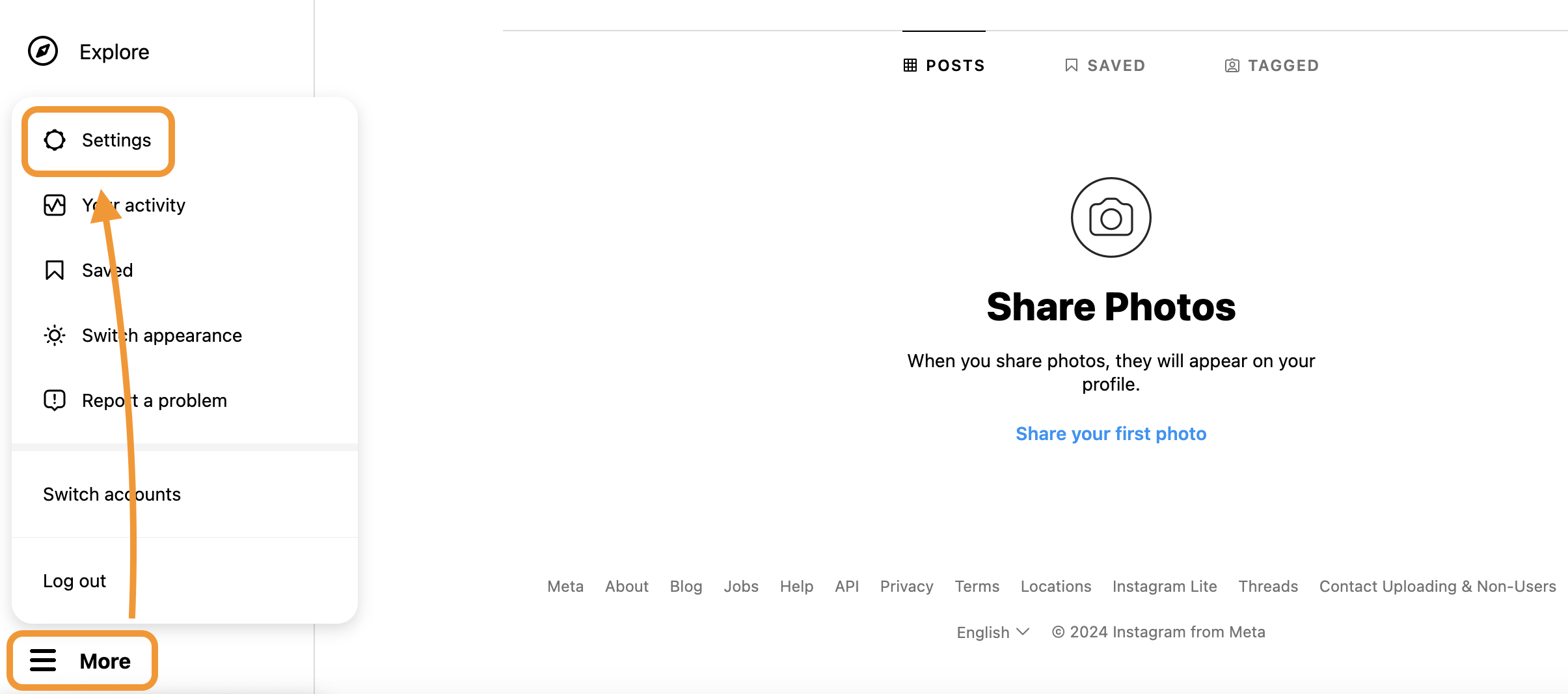Click the Explore compass icon

click(43, 51)
